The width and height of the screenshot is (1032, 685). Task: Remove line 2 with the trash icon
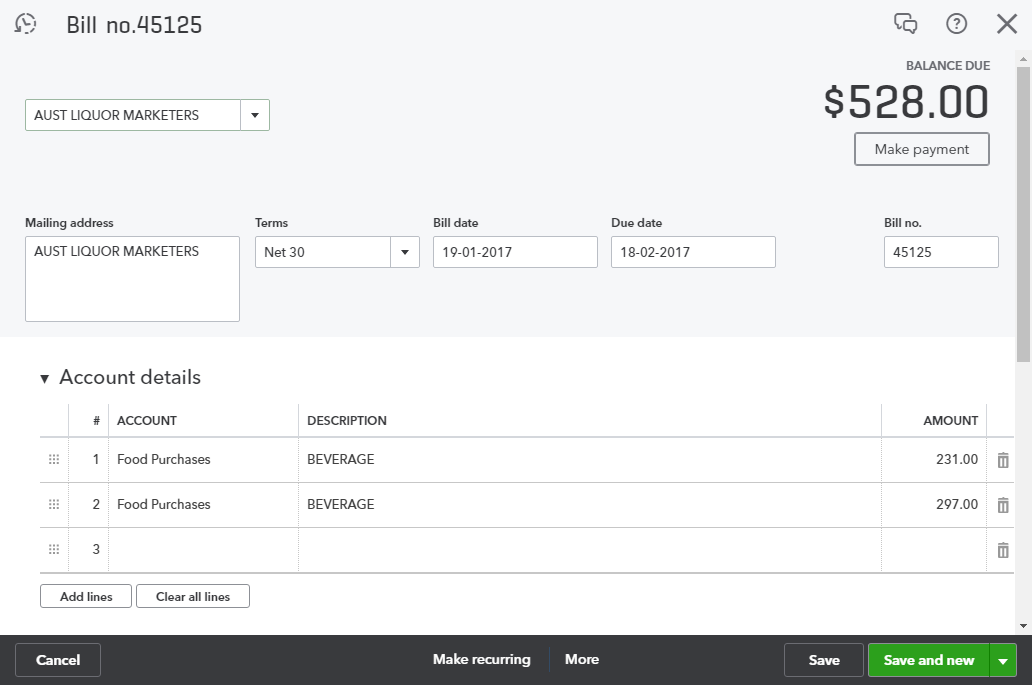click(x=1002, y=504)
